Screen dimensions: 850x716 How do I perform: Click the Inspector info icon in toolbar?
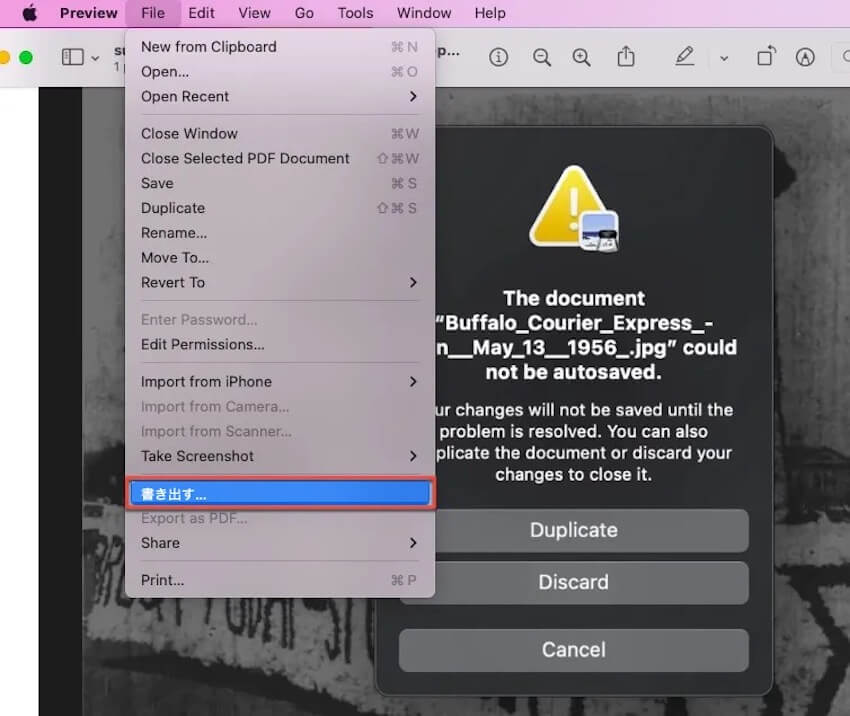click(498, 57)
